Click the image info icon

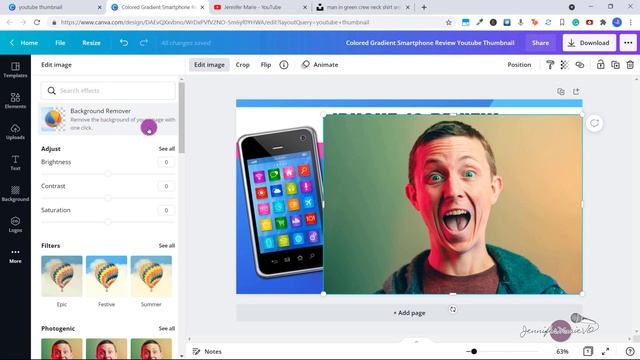tap(284, 64)
